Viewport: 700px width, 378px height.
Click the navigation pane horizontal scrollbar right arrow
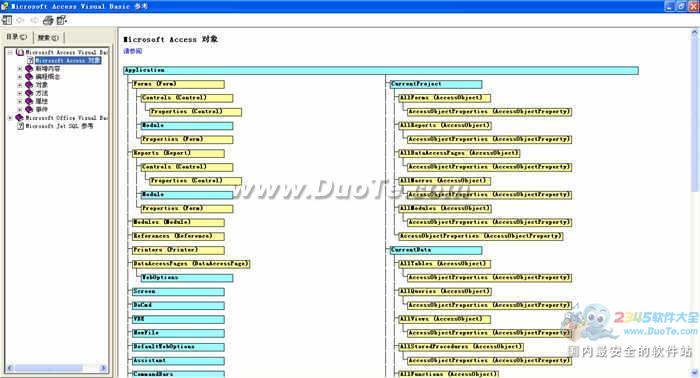(103, 368)
